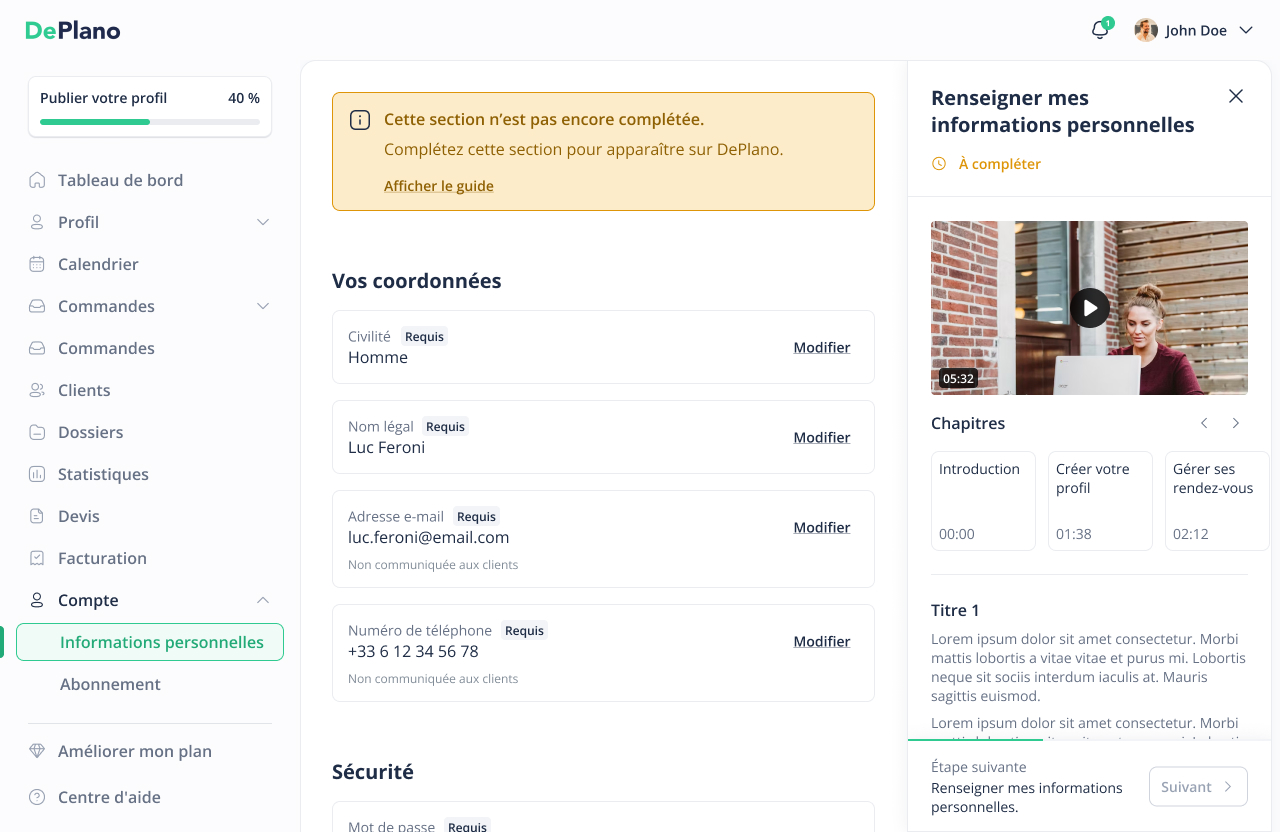Click Modifier for Numéro de téléphone
The height and width of the screenshot is (832, 1280).
(x=822, y=641)
